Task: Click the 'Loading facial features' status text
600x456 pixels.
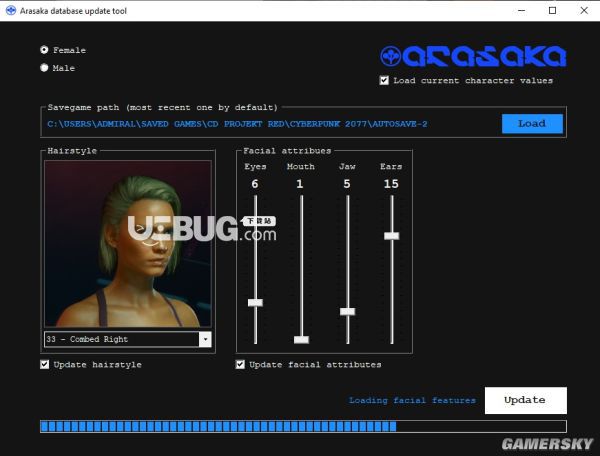Action: click(x=412, y=400)
